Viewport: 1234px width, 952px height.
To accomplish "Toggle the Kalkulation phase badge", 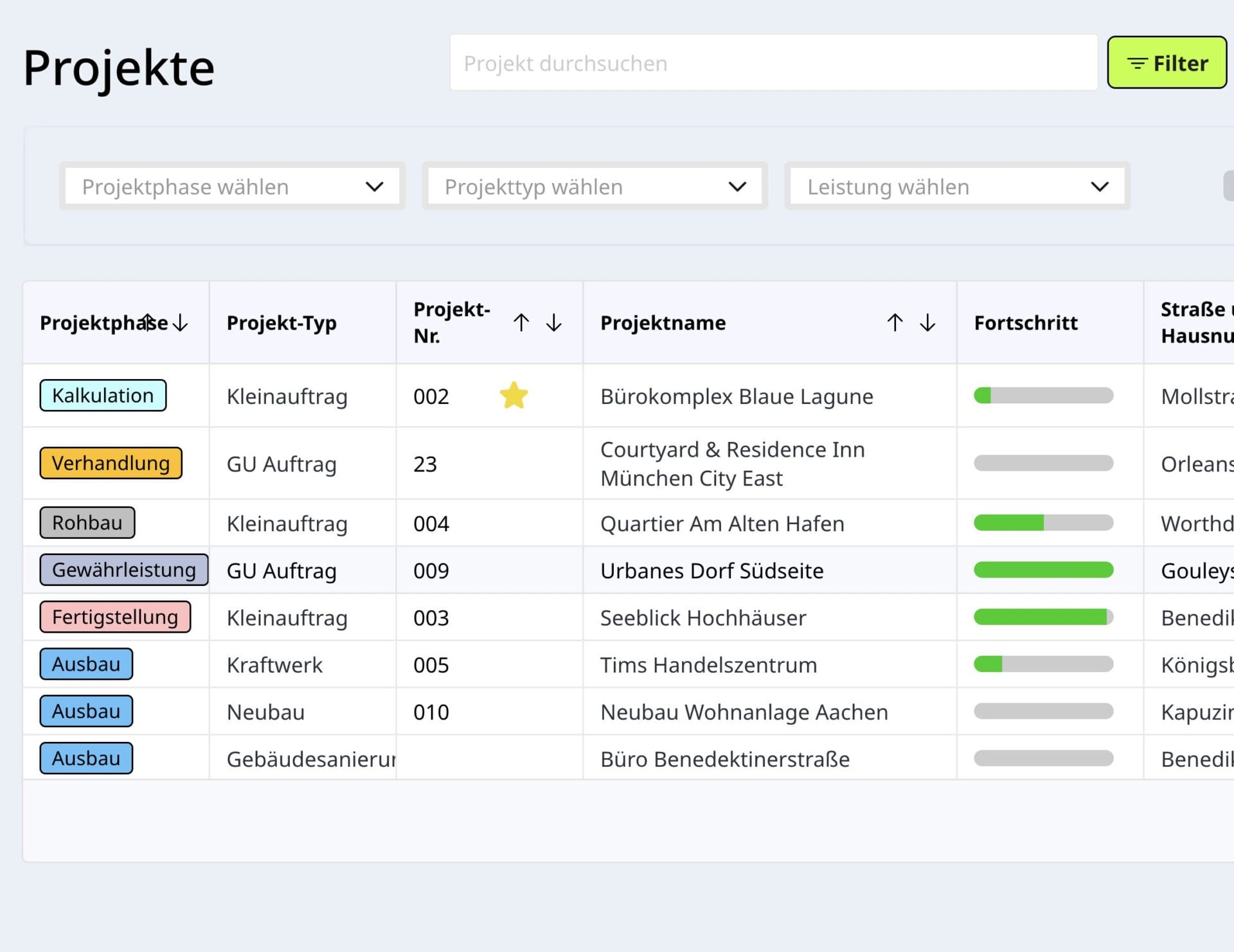I will point(103,395).
